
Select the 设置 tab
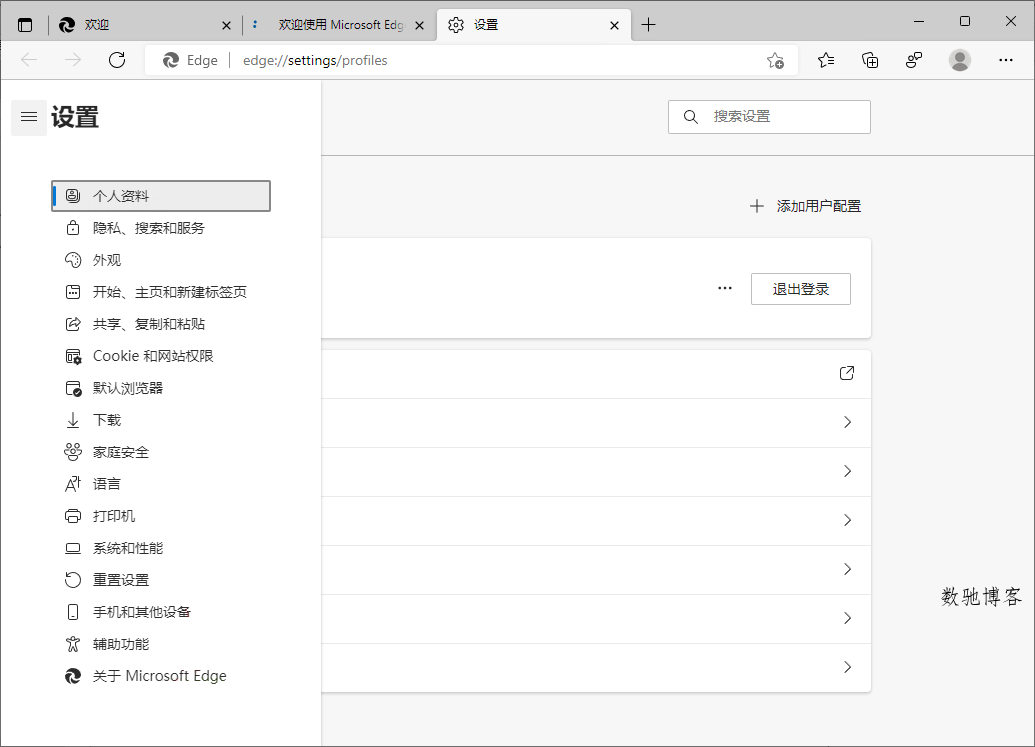coord(534,25)
